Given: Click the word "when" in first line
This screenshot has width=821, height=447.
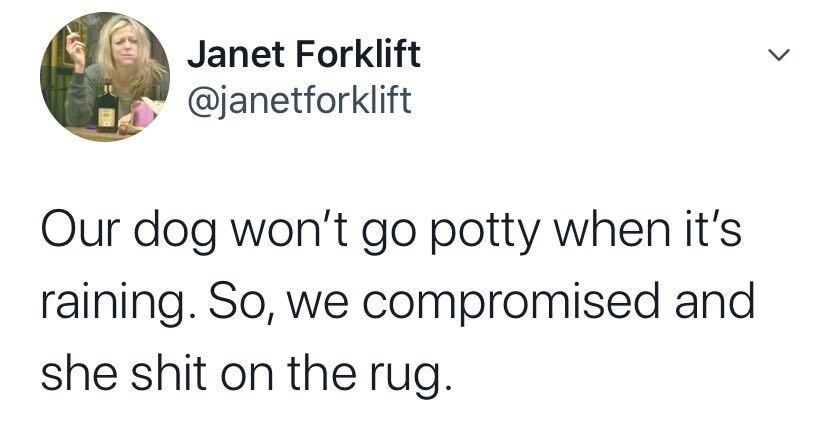Looking at the screenshot, I should 612,230.
